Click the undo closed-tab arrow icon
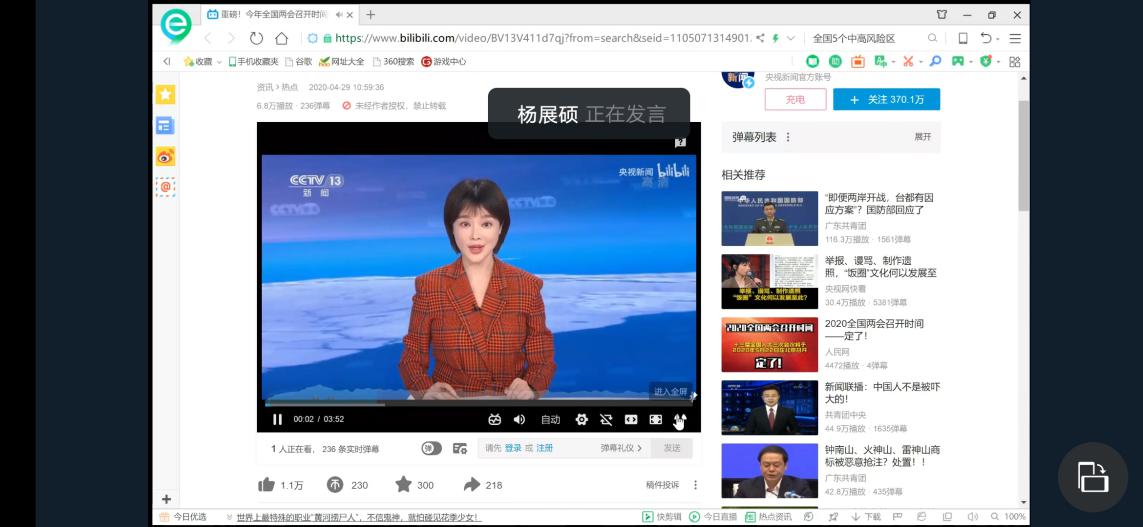This screenshot has height=527, width=1143. point(986,38)
